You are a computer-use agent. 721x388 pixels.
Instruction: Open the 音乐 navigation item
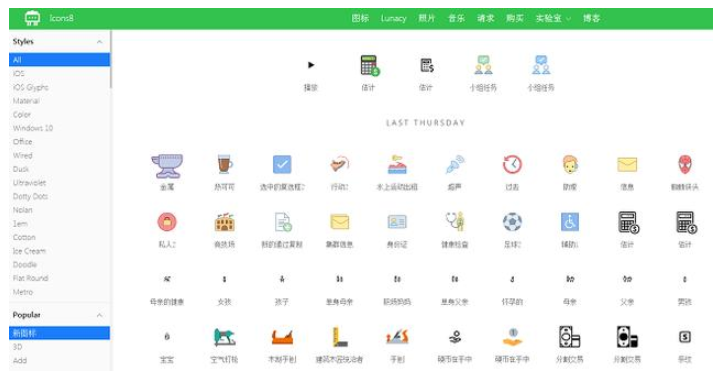click(x=456, y=18)
